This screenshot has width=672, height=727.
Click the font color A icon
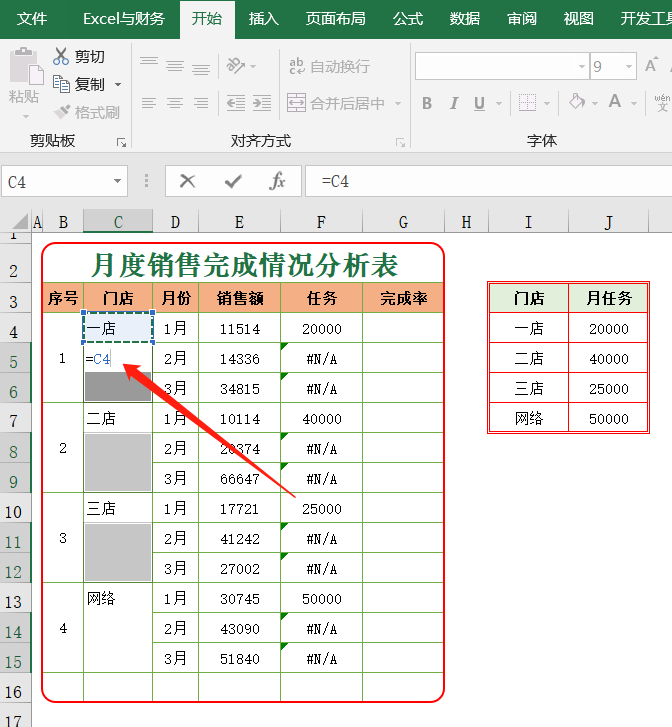615,102
